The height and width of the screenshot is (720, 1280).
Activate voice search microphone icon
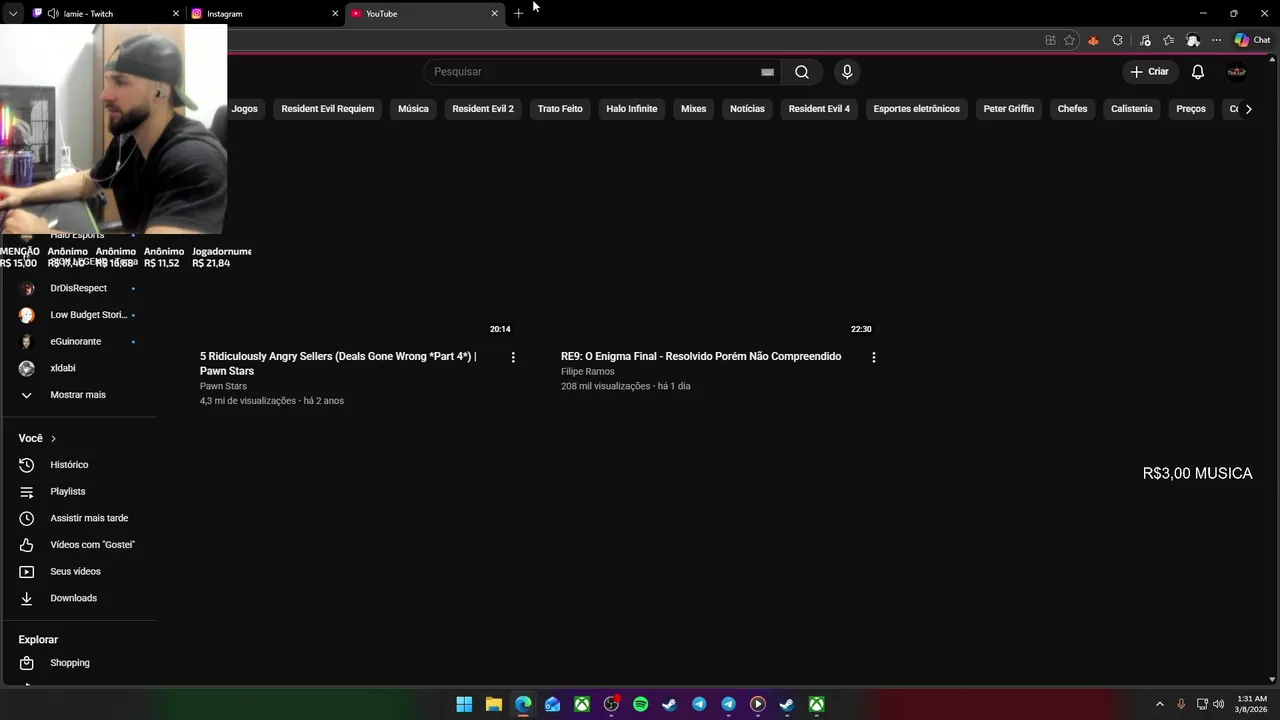[x=847, y=72]
